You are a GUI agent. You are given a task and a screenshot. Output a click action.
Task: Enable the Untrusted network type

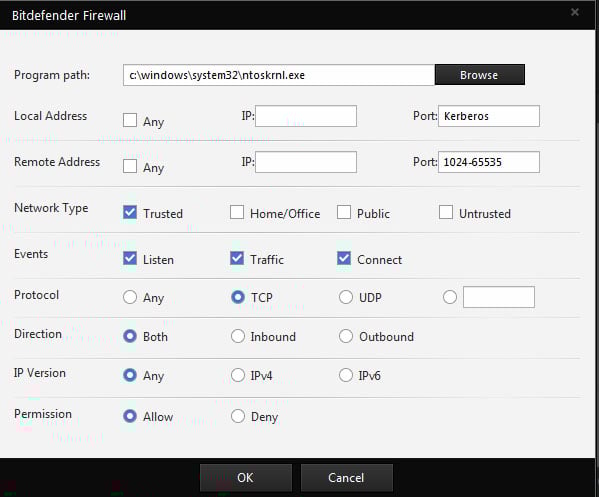click(x=446, y=212)
